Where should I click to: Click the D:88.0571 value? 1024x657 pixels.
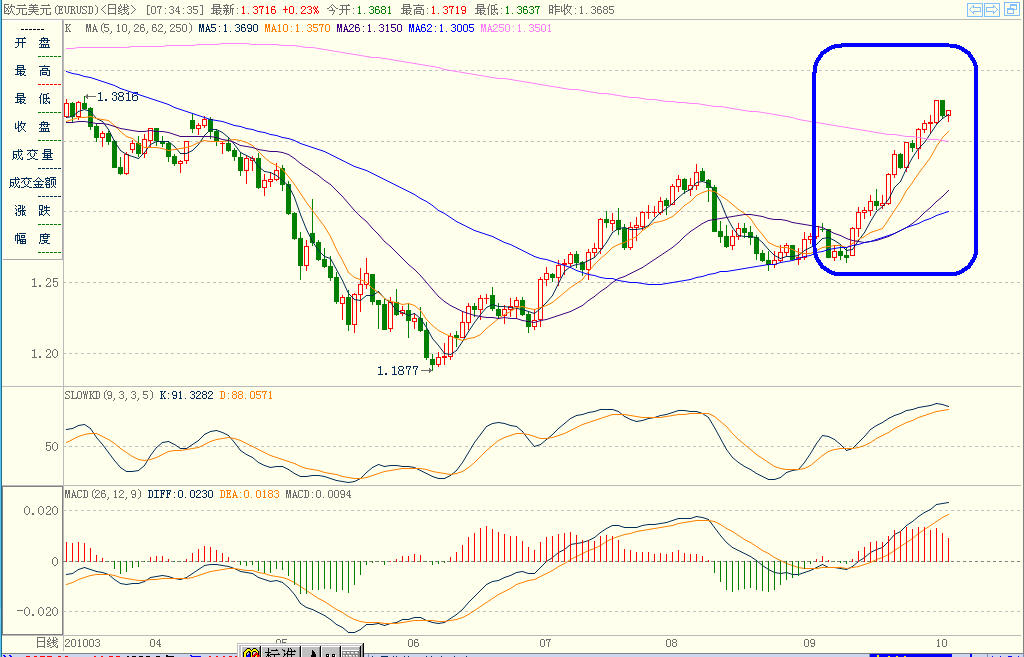(x=246, y=395)
